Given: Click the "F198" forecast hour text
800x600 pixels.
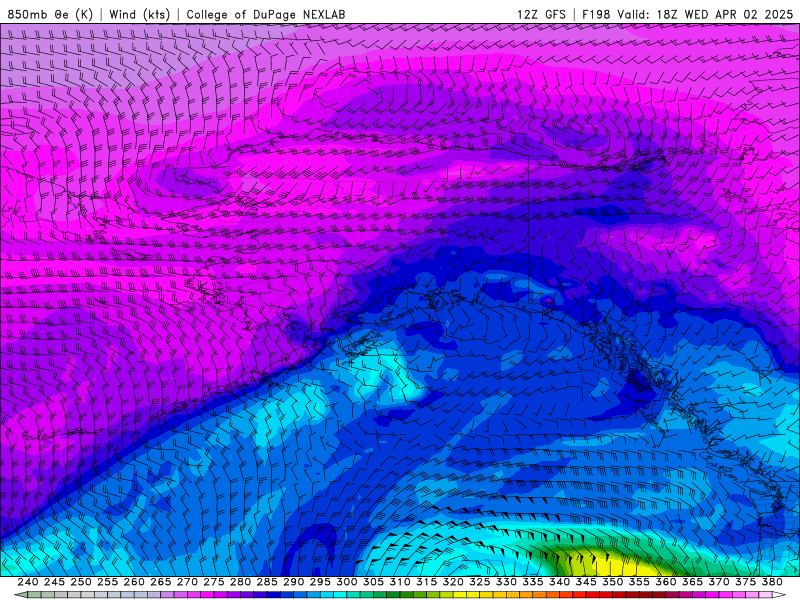Looking at the screenshot, I should point(596,14).
